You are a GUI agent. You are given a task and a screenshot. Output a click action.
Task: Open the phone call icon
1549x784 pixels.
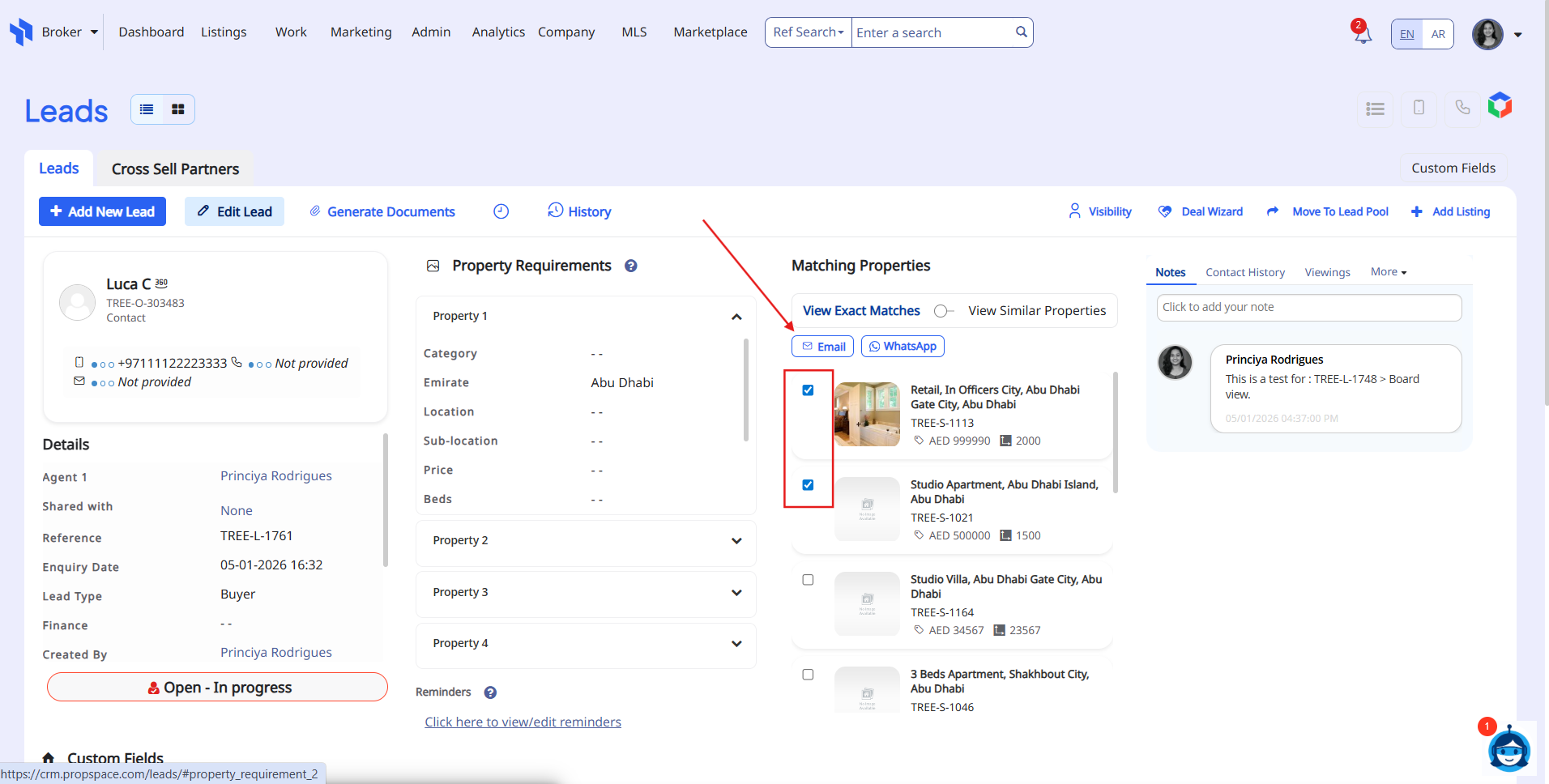coord(1462,108)
